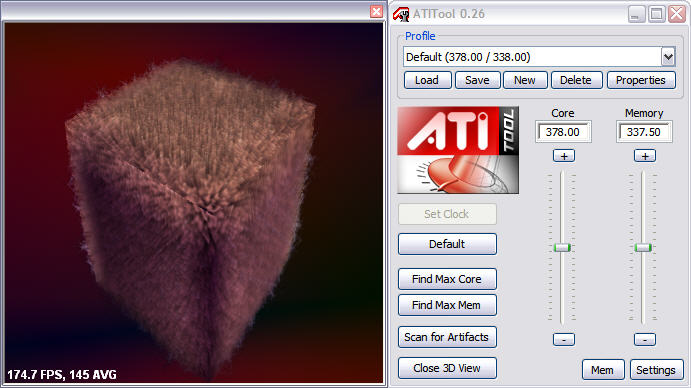Load the selected profile
Viewport: 691px width, 388px height.
(427, 80)
